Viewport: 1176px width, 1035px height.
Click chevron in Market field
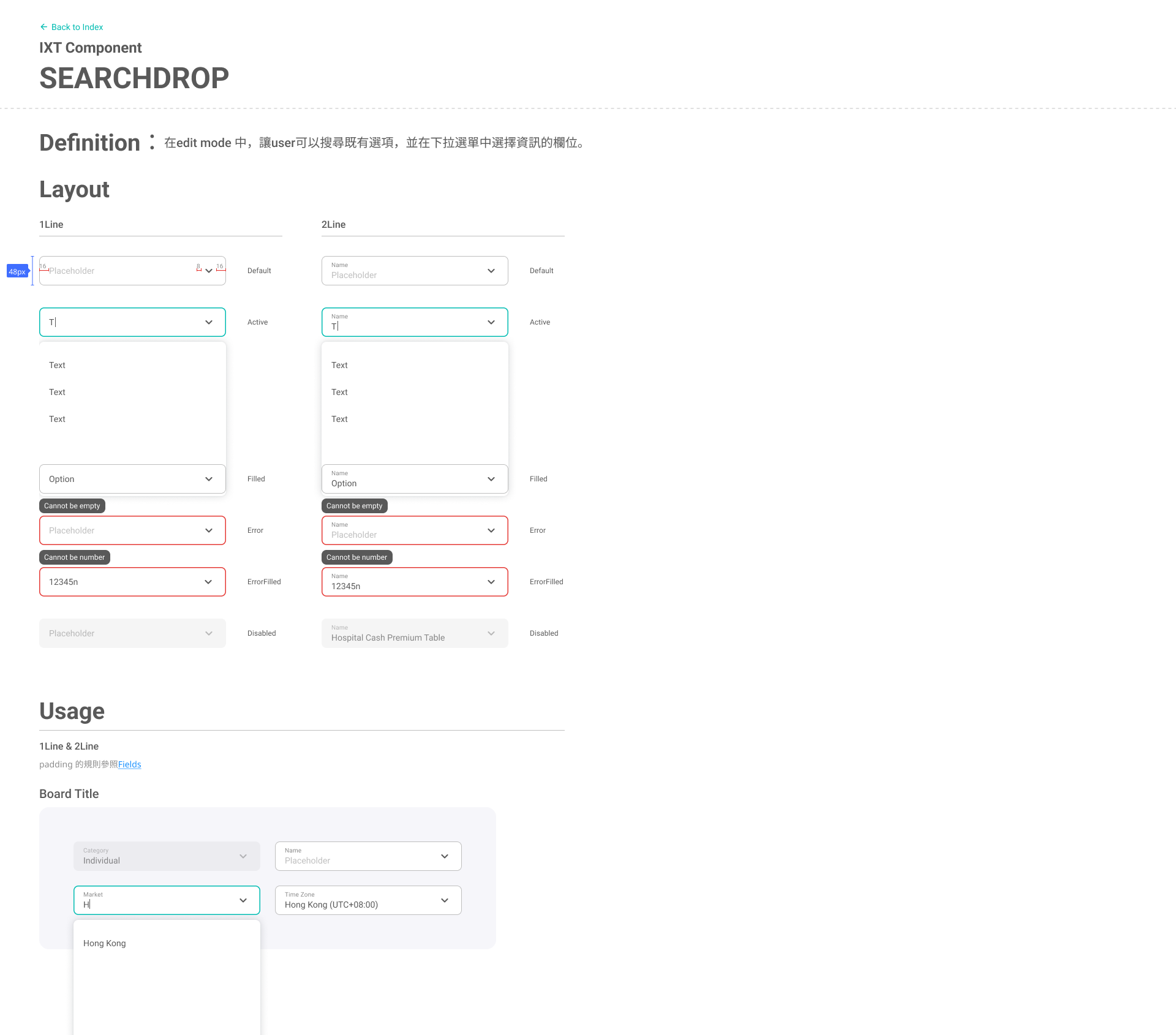243,900
